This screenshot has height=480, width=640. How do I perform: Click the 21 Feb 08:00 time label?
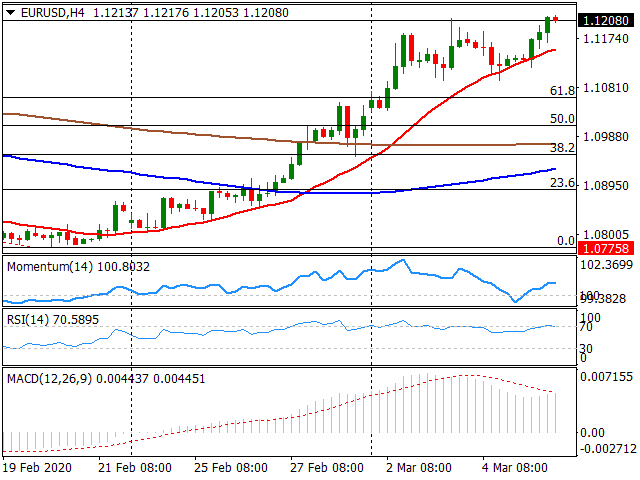135,467
